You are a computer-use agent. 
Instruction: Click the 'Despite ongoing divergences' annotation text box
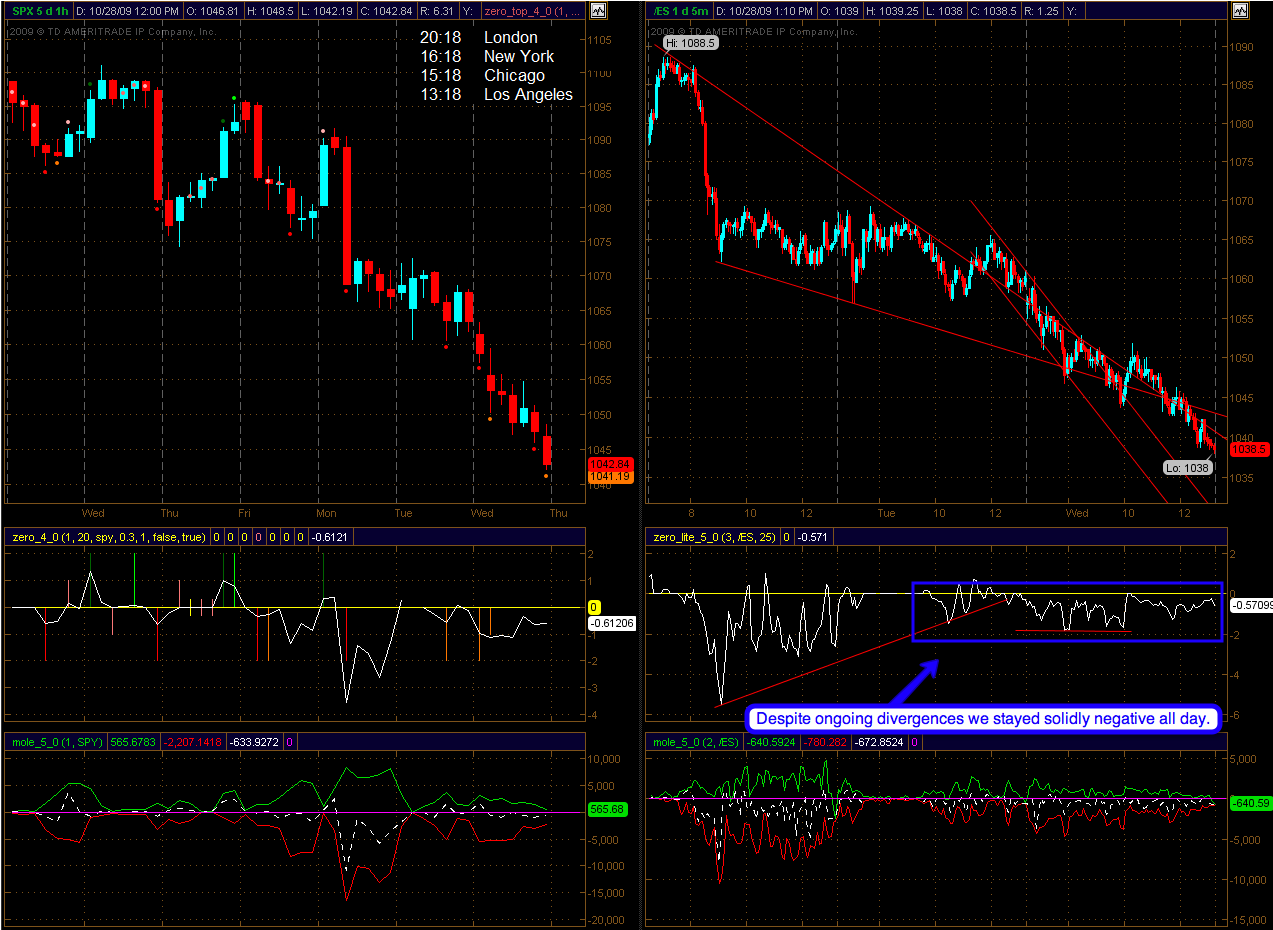tap(984, 718)
